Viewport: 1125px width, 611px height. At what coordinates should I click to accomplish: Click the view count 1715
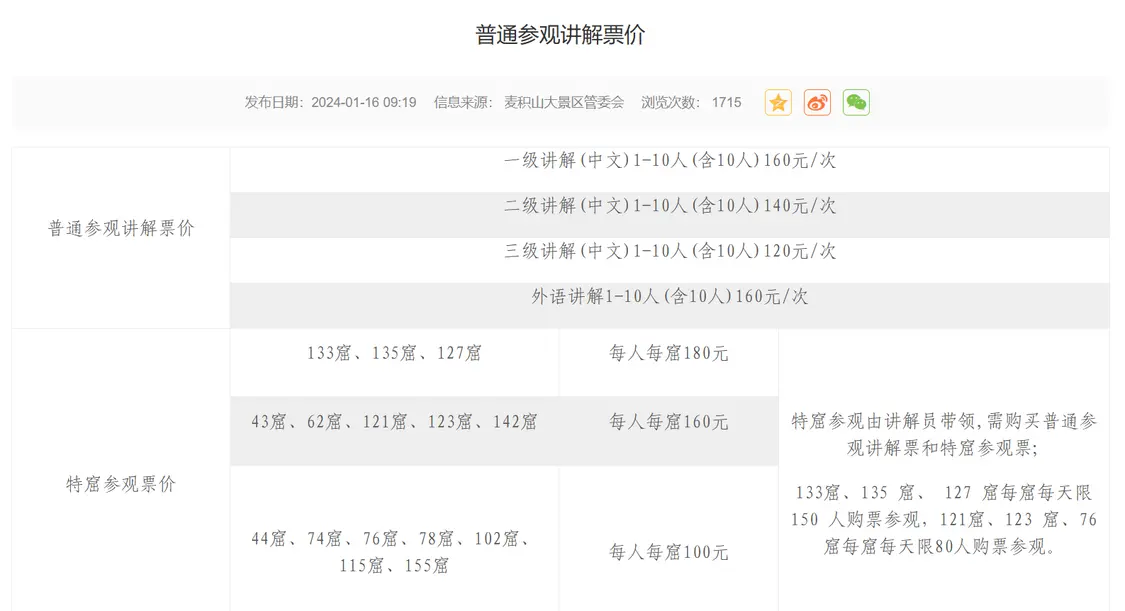coord(726,103)
